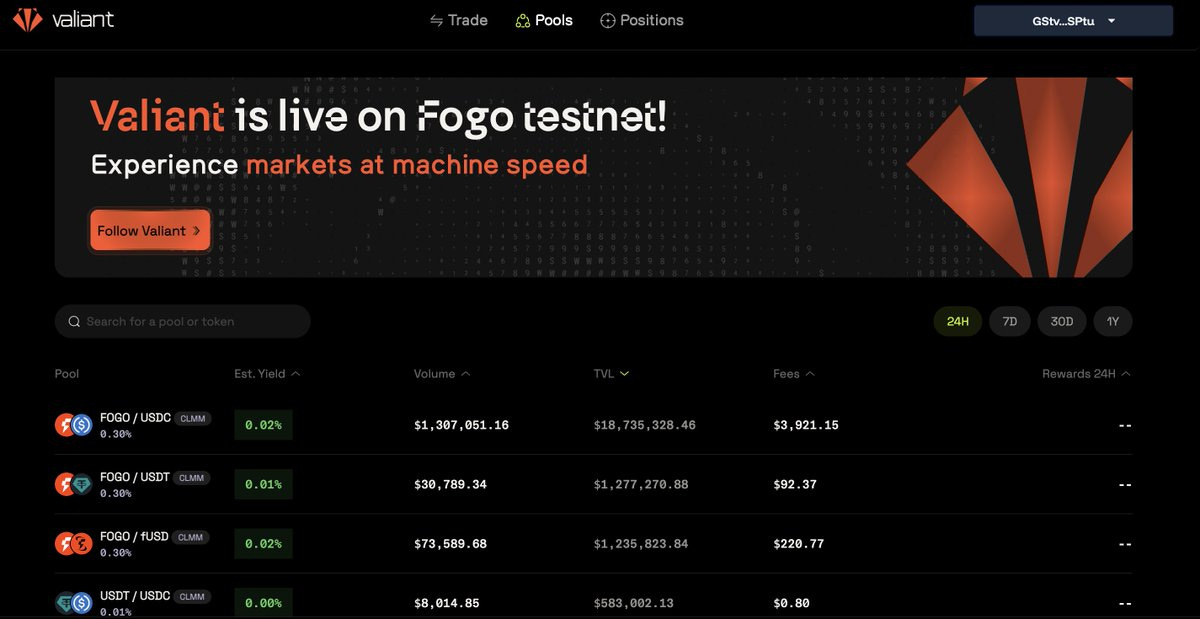Image resolution: width=1200 pixels, height=619 pixels.
Task: Click the Valiant logo icon
Action: click(27, 20)
